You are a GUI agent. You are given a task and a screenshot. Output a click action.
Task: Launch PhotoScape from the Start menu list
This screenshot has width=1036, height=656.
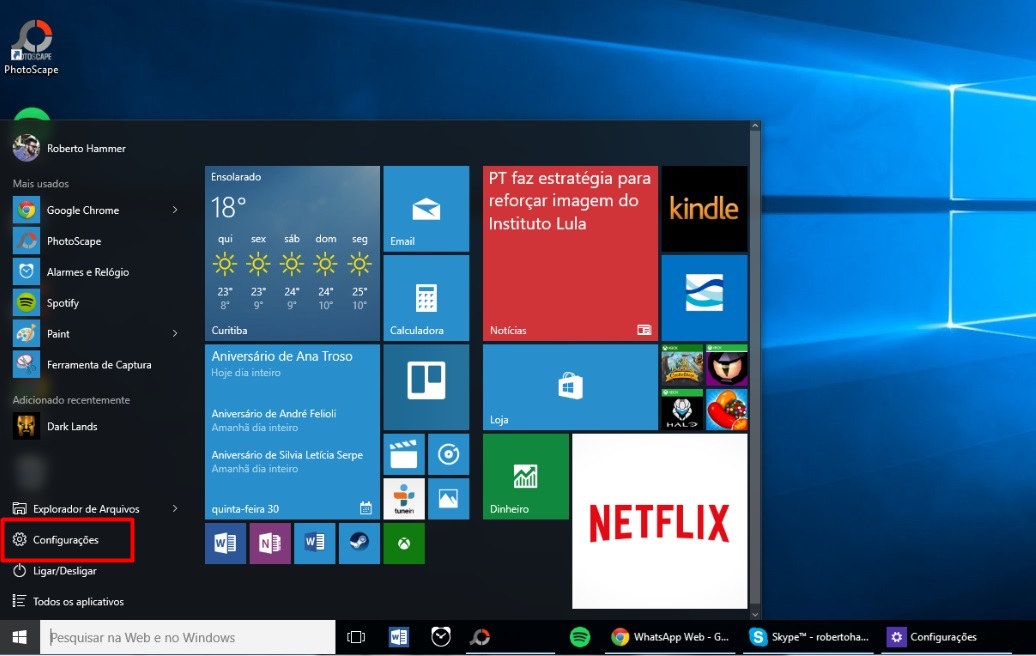click(x=96, y=241)
